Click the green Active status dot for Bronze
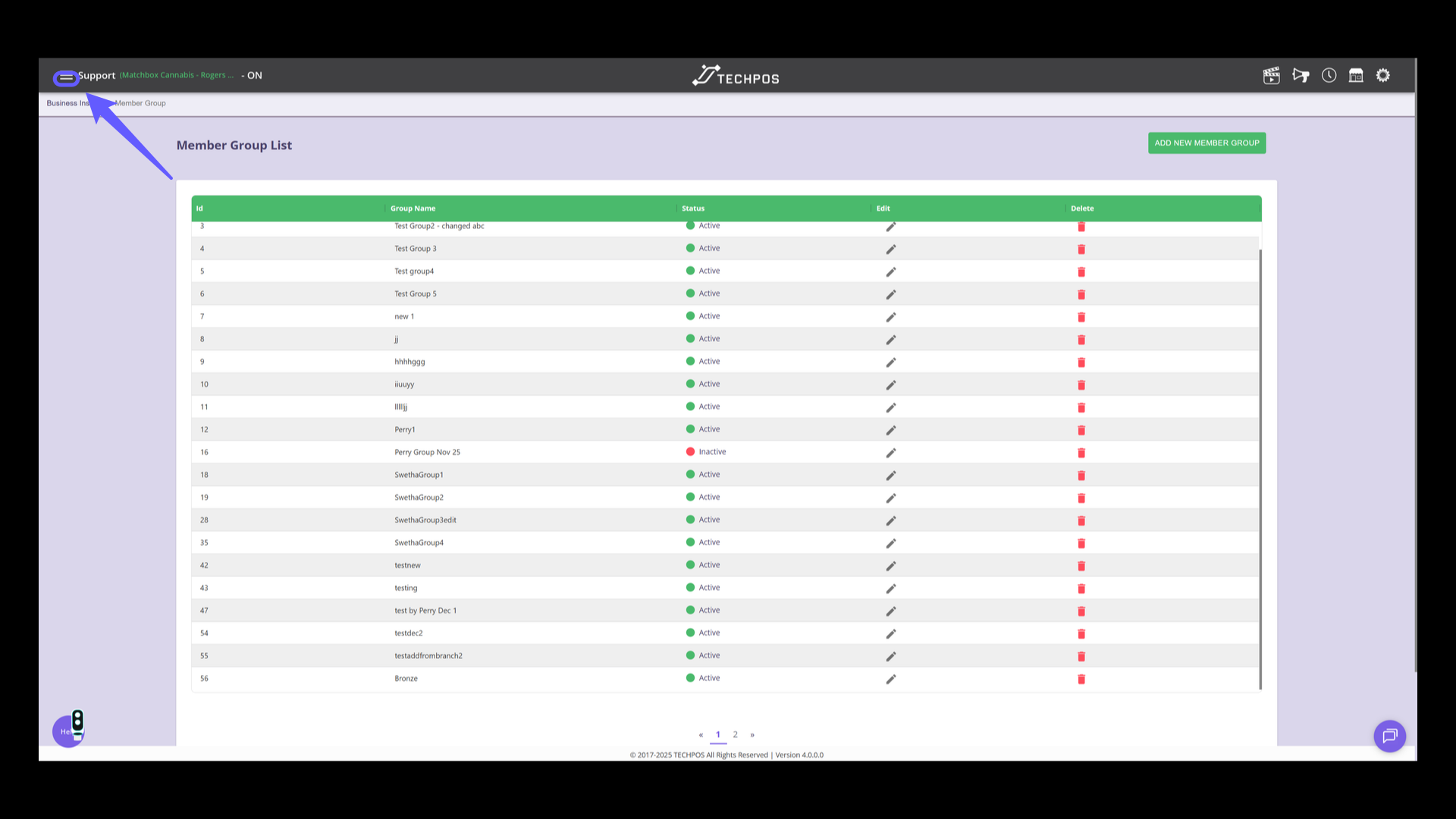The width and height of the screenshot is (1456, 819). (690, 677)
